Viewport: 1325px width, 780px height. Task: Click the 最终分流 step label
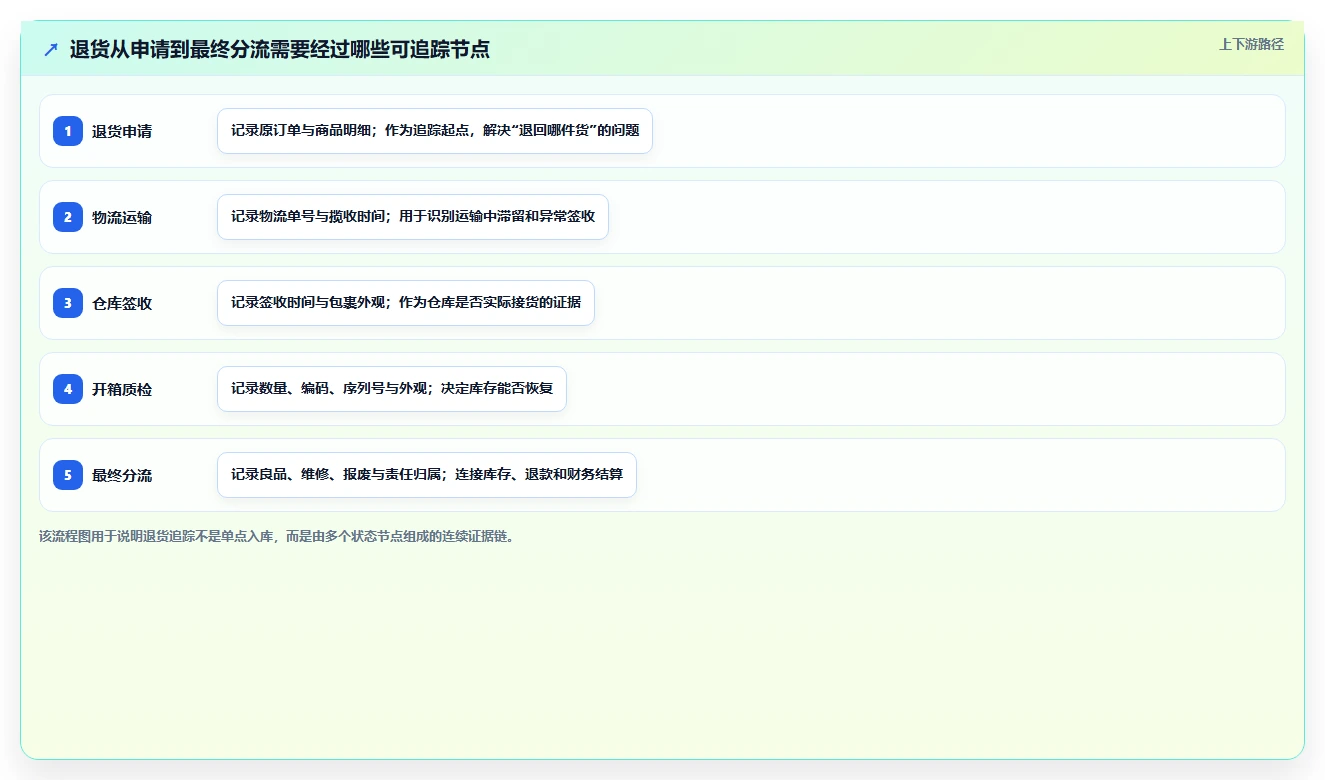[122, 475]
